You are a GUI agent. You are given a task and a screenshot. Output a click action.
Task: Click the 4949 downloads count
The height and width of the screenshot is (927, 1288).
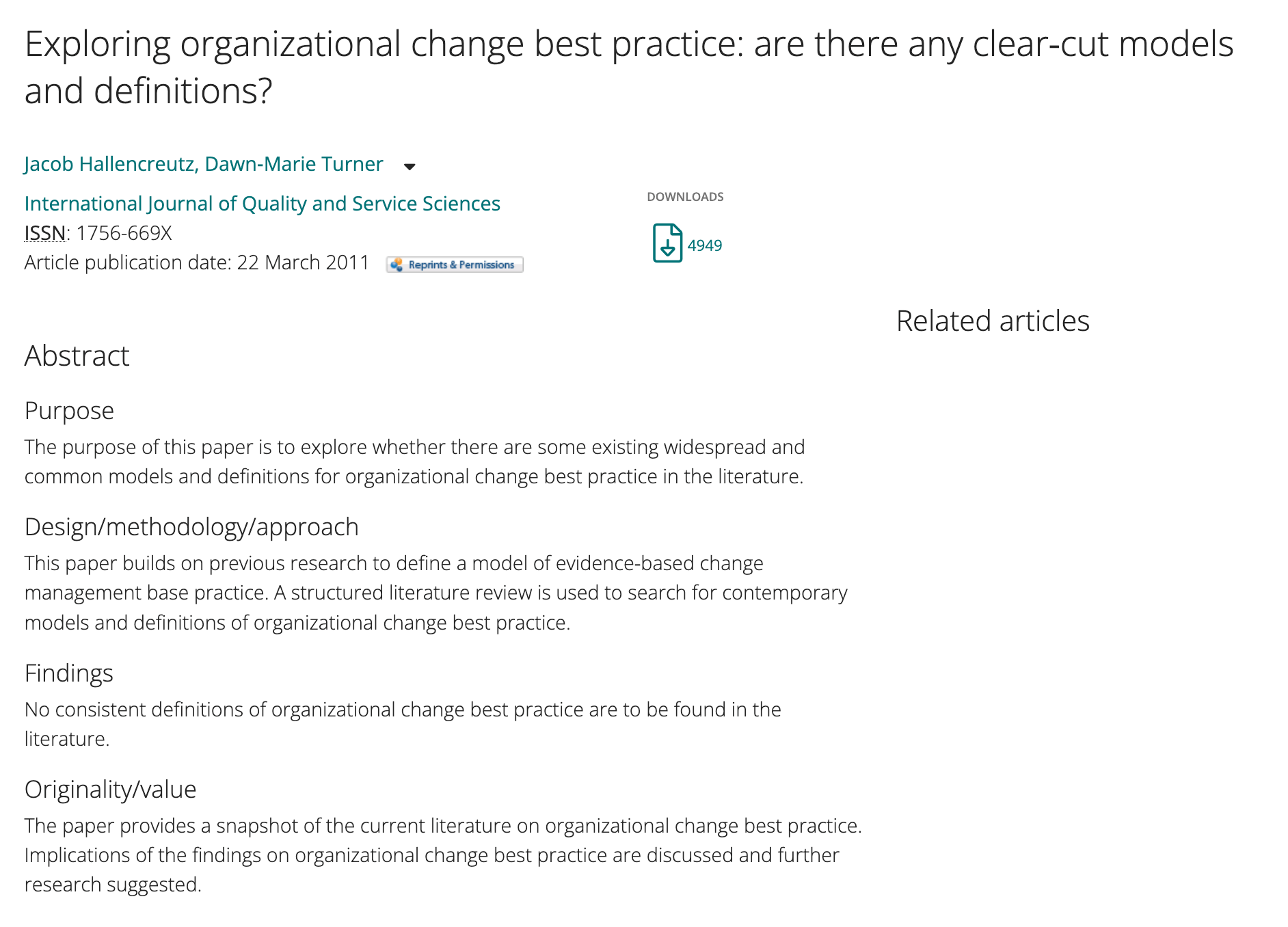704,245
